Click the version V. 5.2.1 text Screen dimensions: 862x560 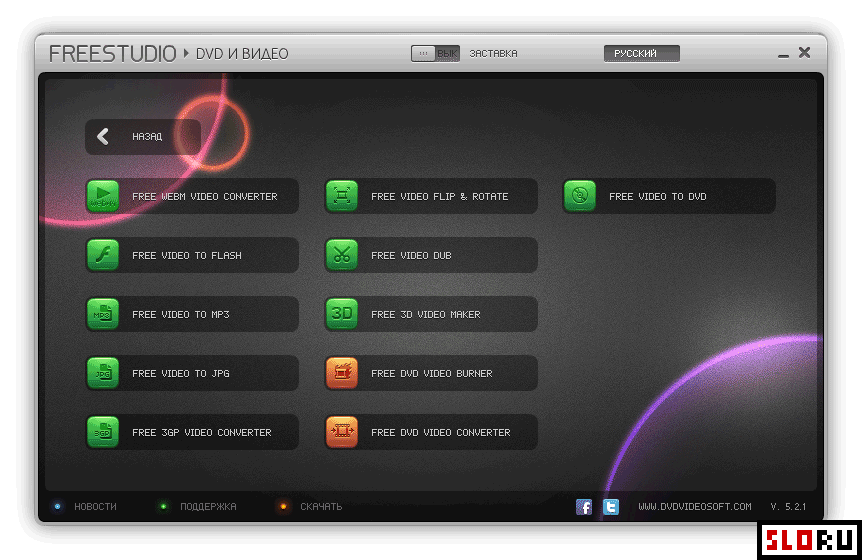(x=788, y=507)
